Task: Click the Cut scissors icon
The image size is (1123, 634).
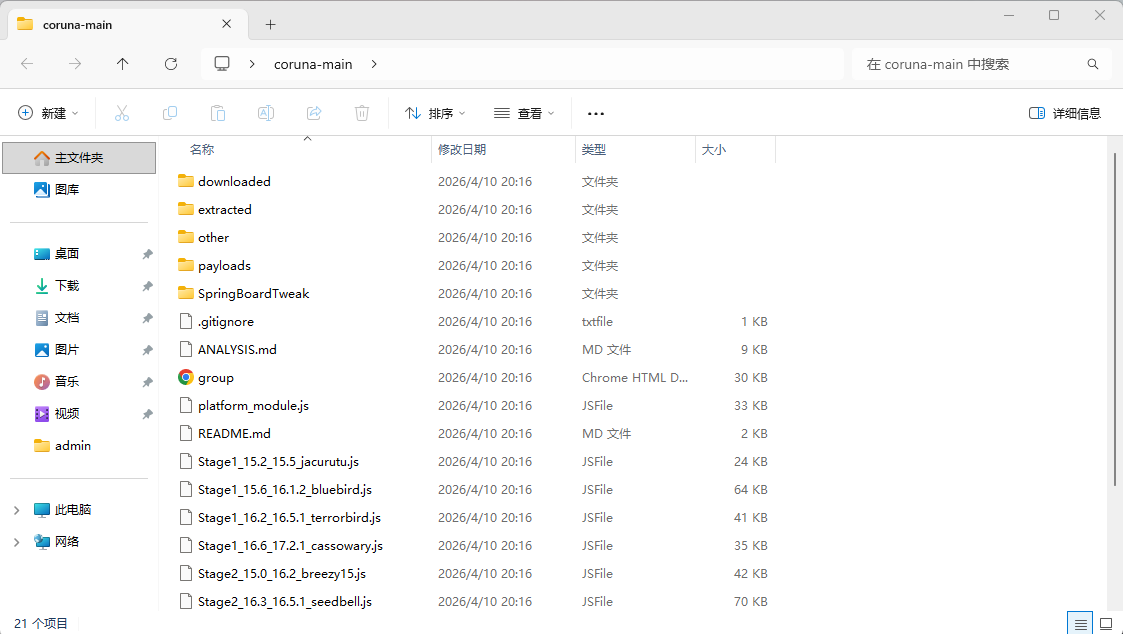Action: (122, 113)
